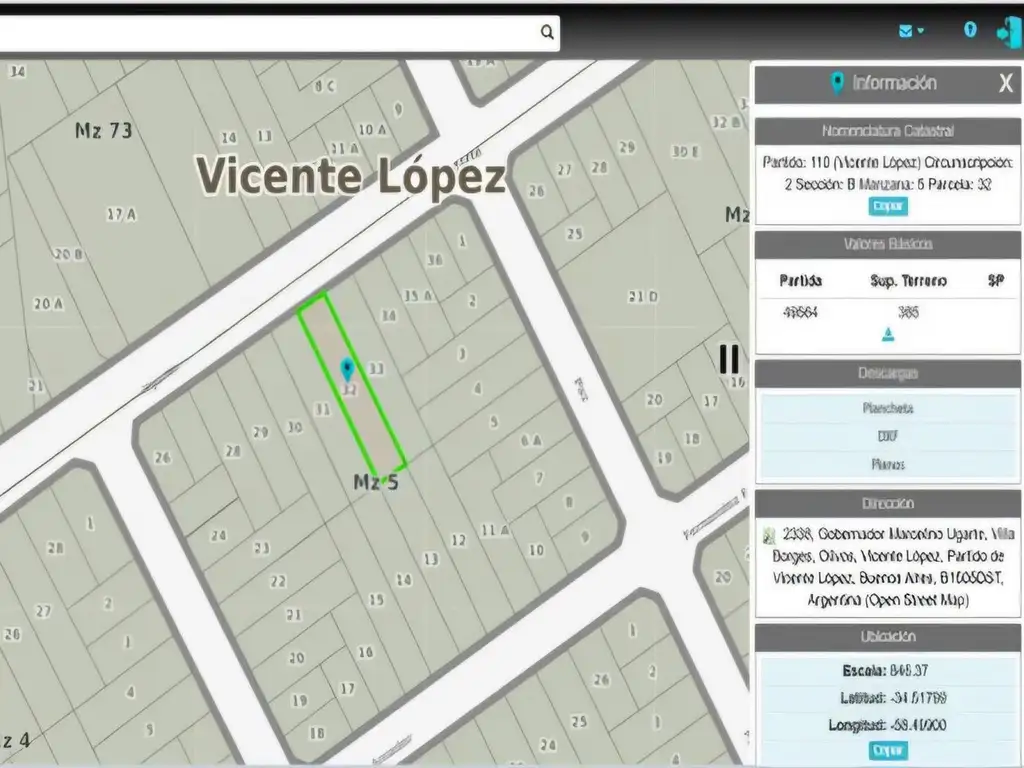1024x768 pixels.
Task: Download the DXF file
Action: pos(888,436)
